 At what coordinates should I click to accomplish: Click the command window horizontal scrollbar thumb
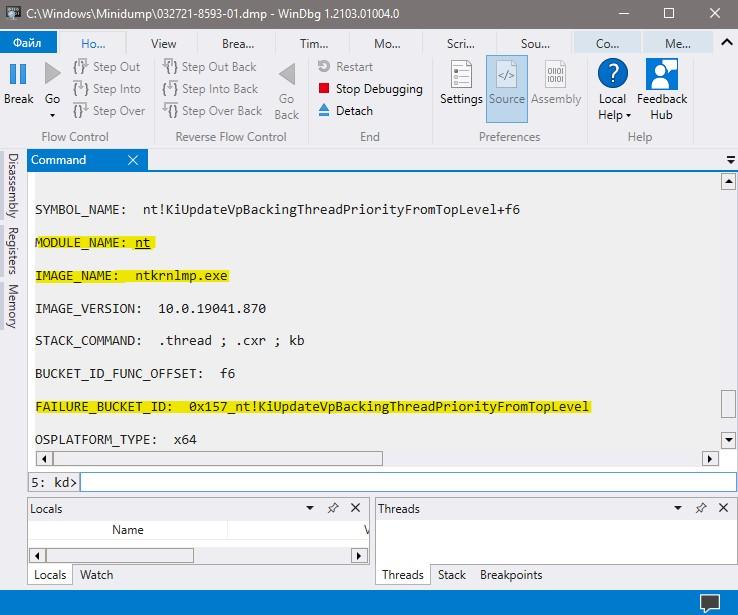(x=218, y=458)
